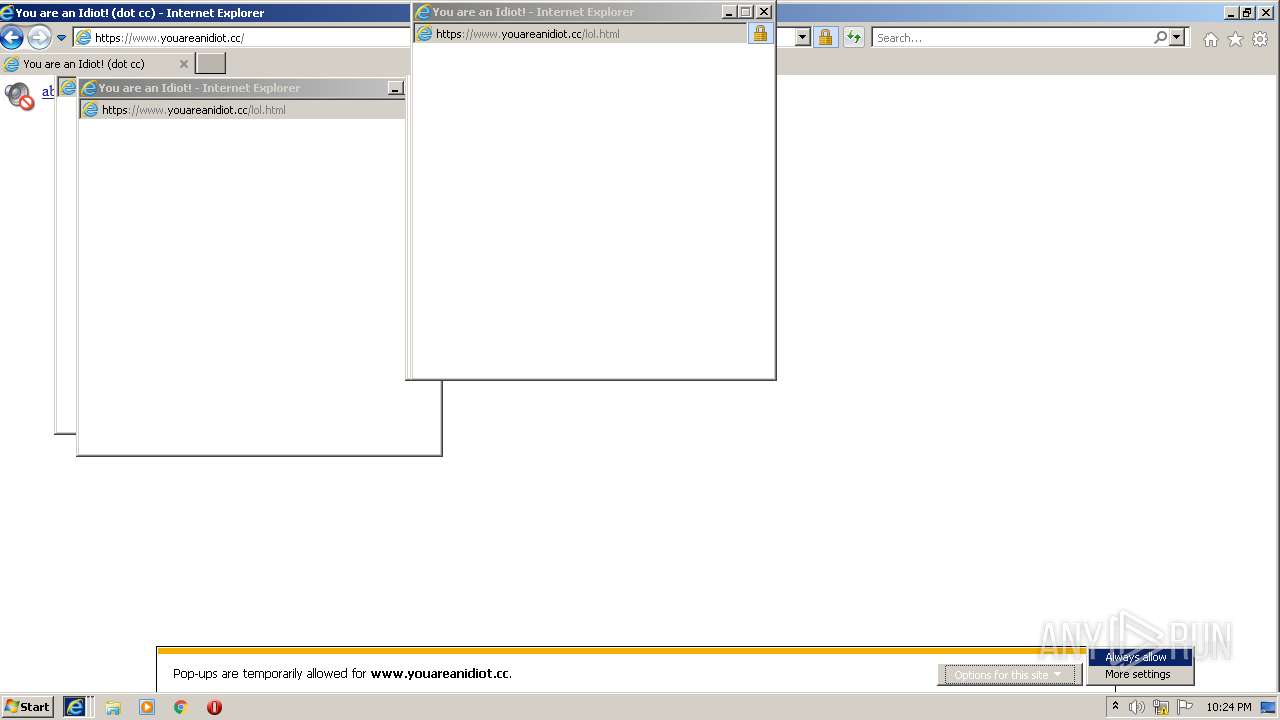Expand the address bar autocomplete dropdown

point(802,38)
